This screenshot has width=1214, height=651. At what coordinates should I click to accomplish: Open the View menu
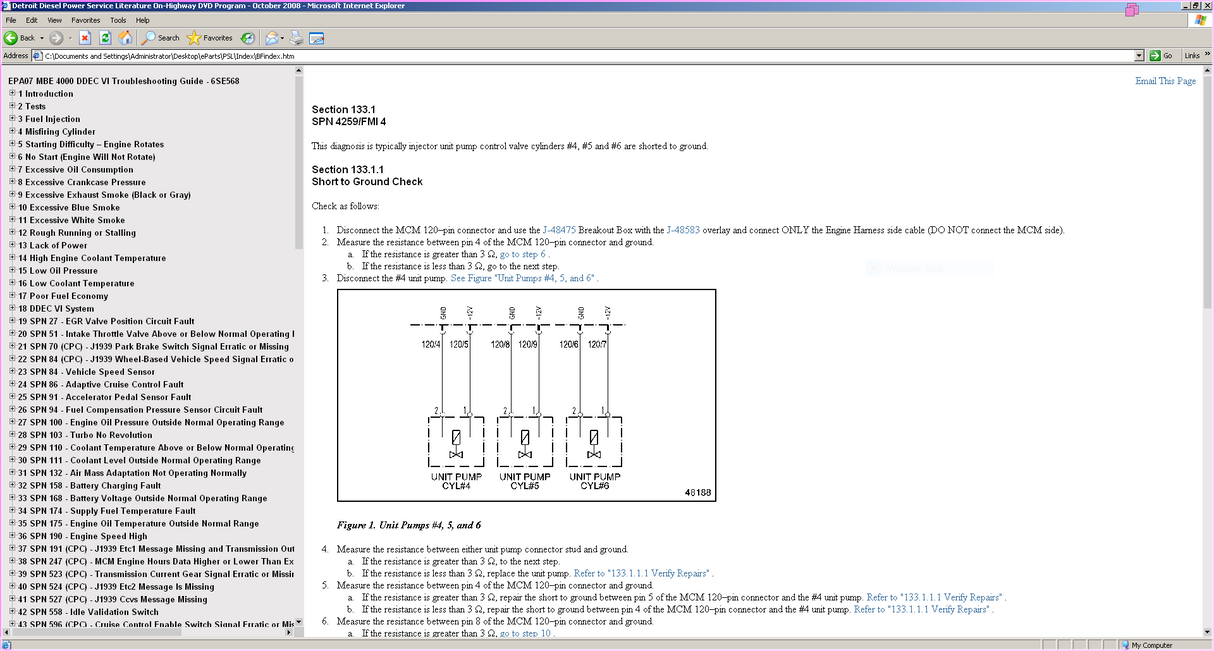(x=54, y=20)
